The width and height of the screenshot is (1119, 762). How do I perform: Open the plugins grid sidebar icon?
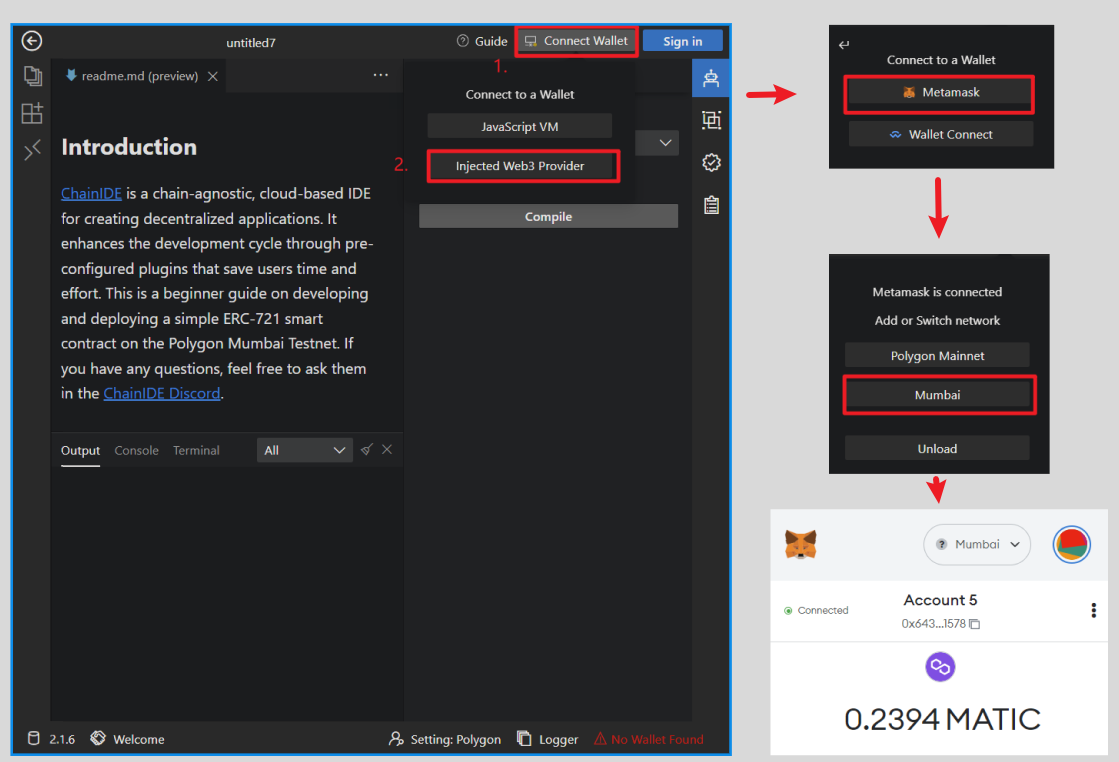click(32, 113)
